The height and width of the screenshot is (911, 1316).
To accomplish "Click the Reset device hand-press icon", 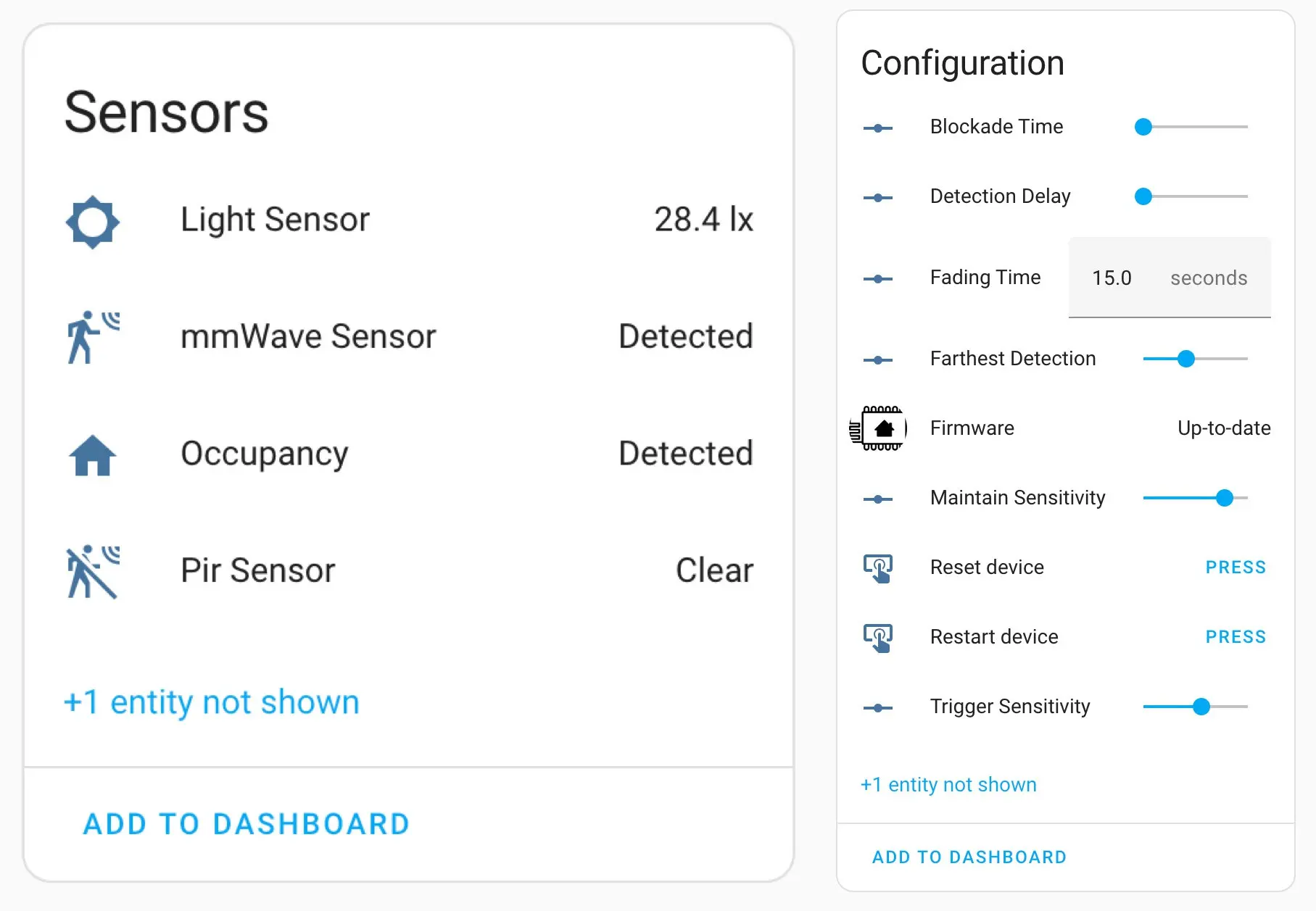I will pos(878,567).
